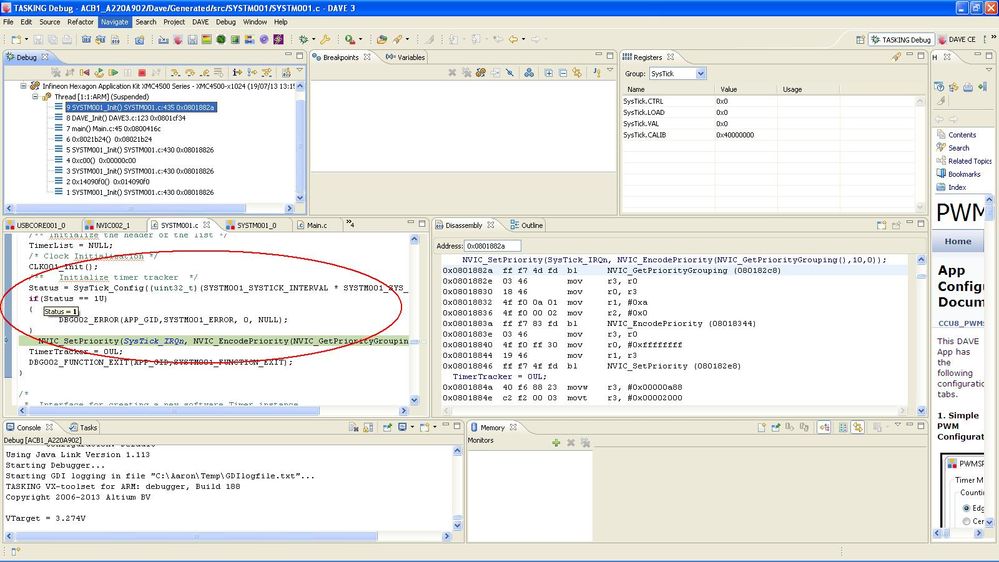Show hidden editor tabs list (»4)

click(x=350, y=224)
